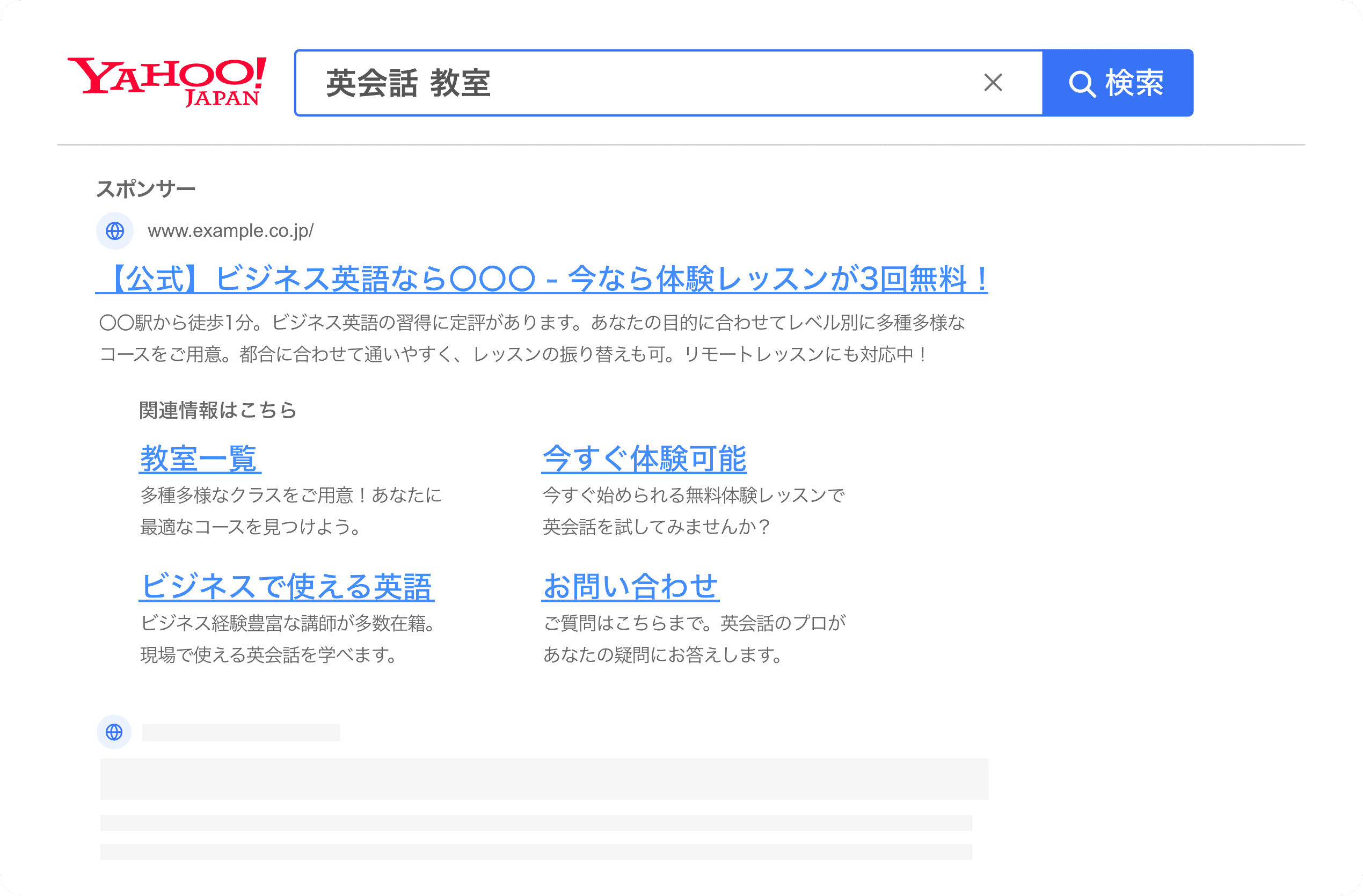
Task: Open the 教室一覧 sitelink
Action: click(x=199, y=459)
